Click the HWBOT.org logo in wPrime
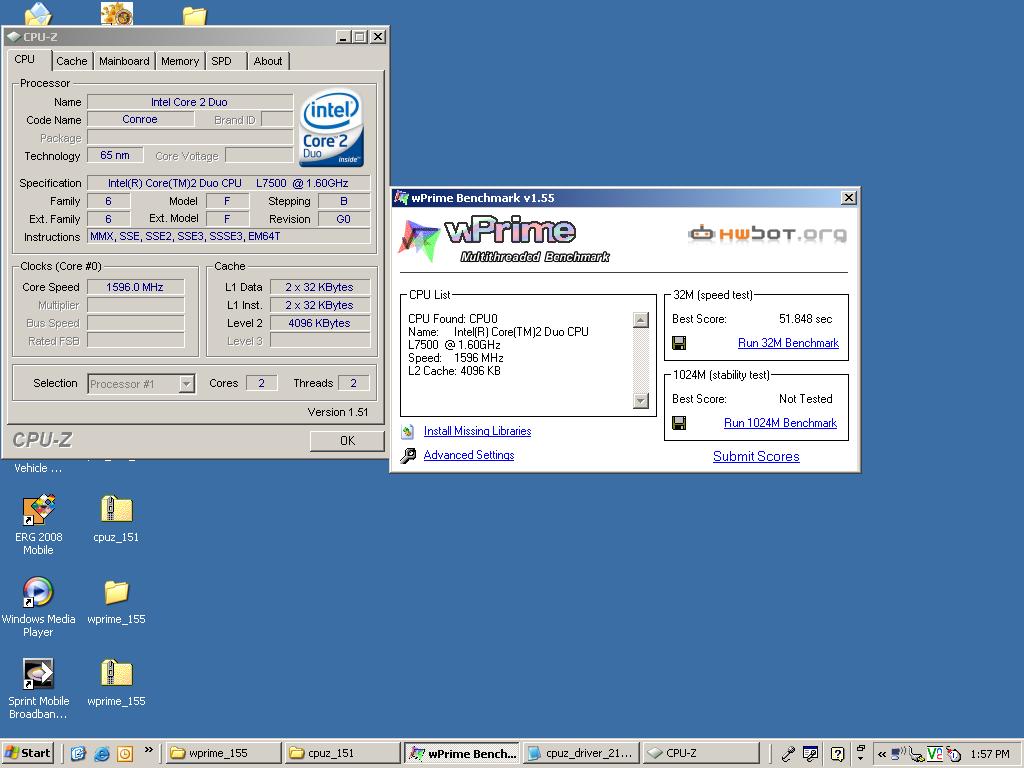 tap(767, 233)
